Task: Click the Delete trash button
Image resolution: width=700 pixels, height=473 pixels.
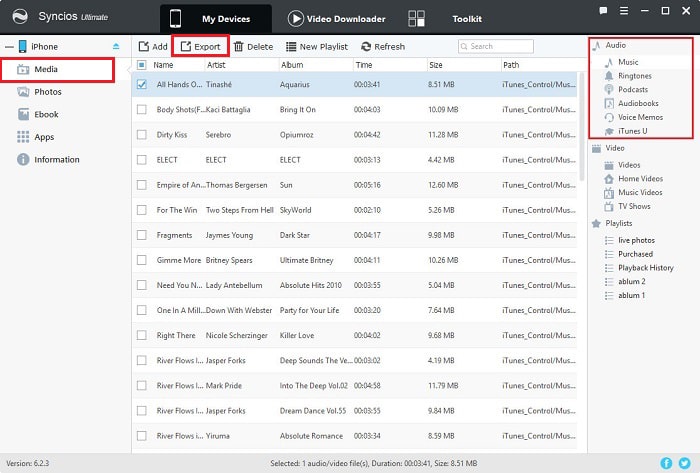Action: [254, 46]
